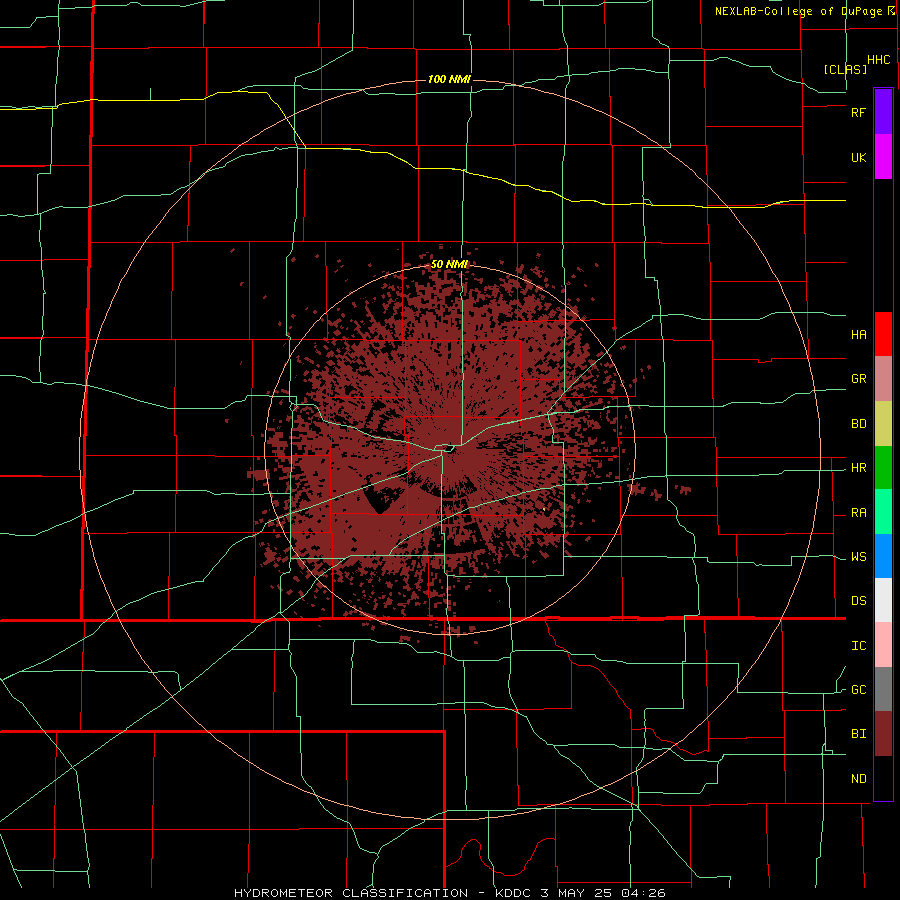Click the WS legend label
This screenshot has width=900, height=900.
pyautogui.click(x=858, y=557)
